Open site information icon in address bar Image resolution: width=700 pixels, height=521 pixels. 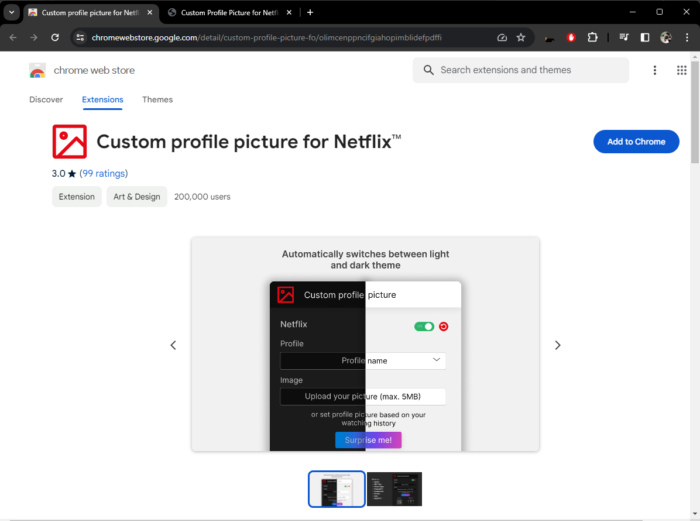click(x=80, y=38)
